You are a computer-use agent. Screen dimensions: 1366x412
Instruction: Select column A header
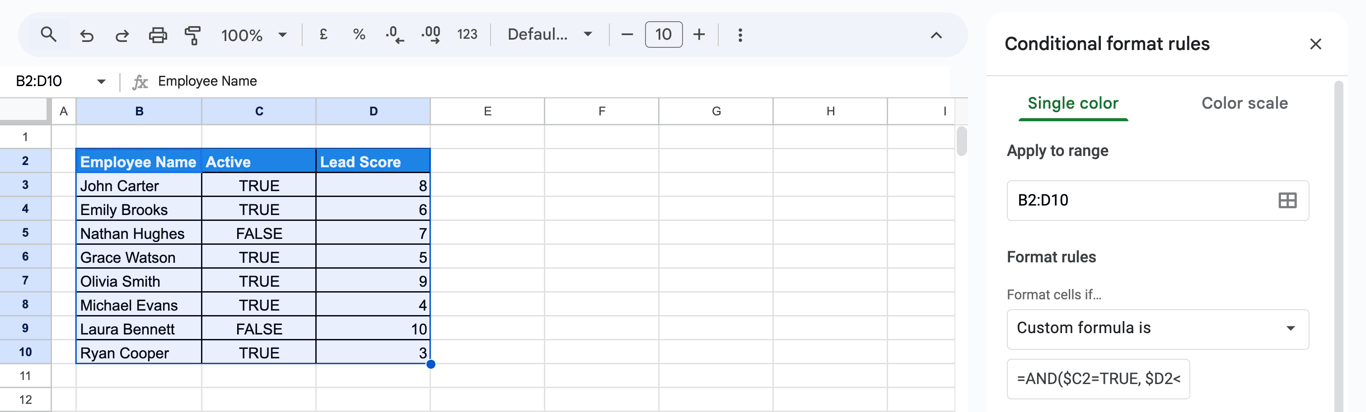tap(63, 111)
